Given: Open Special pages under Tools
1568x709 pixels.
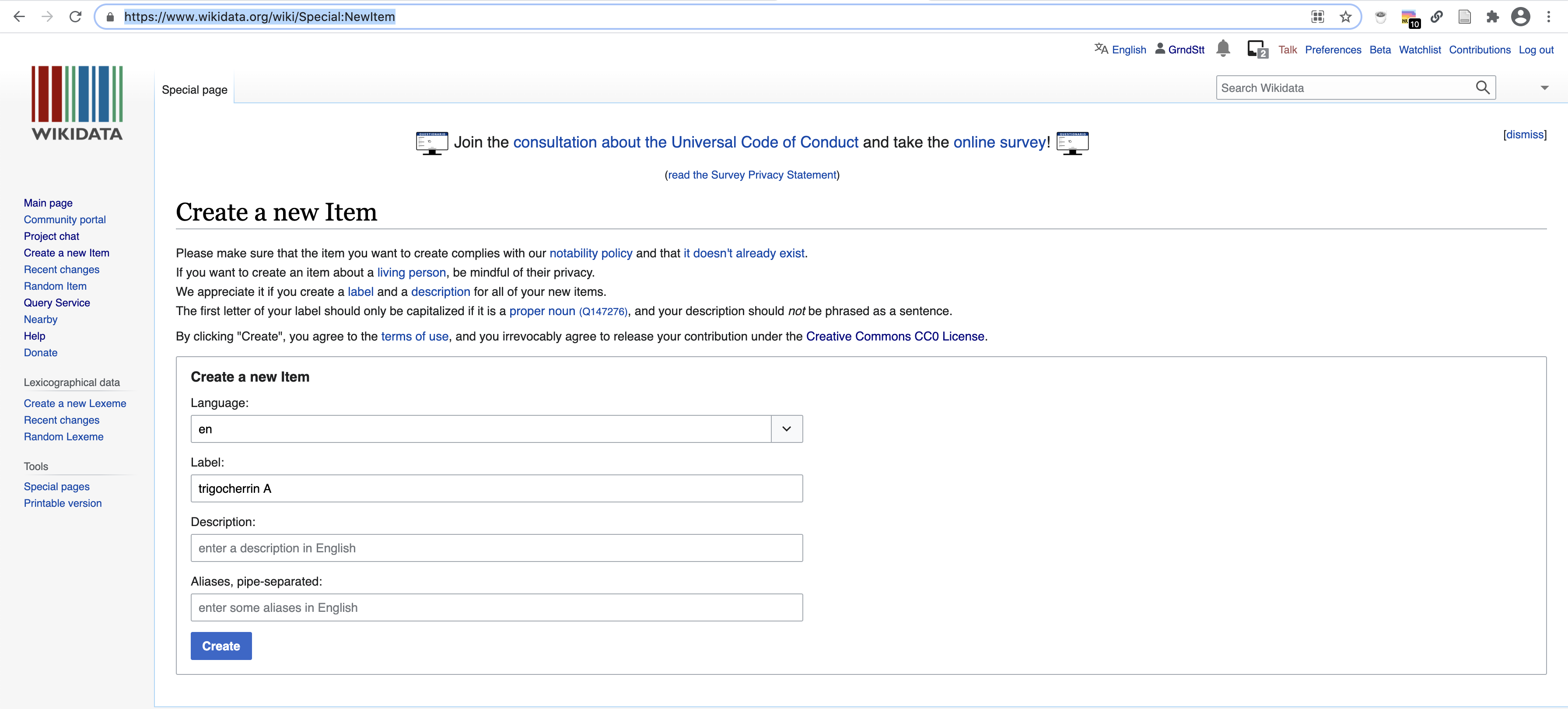Looking at the screenshot, I should click(x=56, y=487).
